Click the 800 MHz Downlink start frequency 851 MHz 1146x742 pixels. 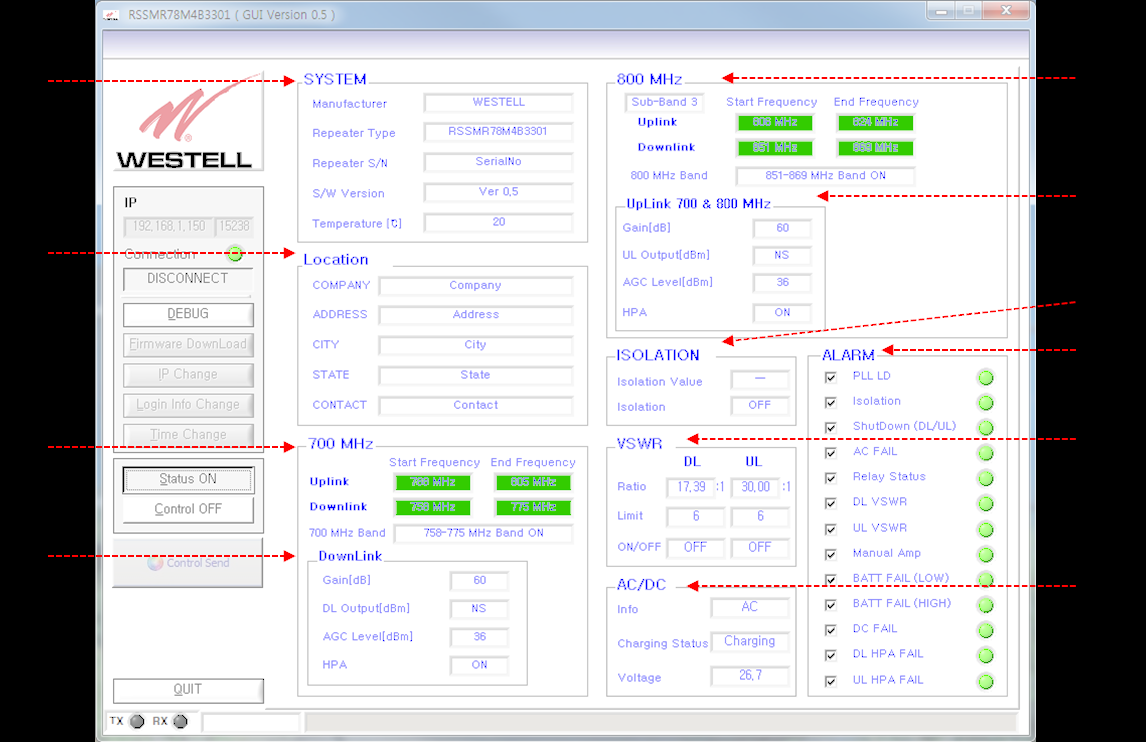pos(775,148)
